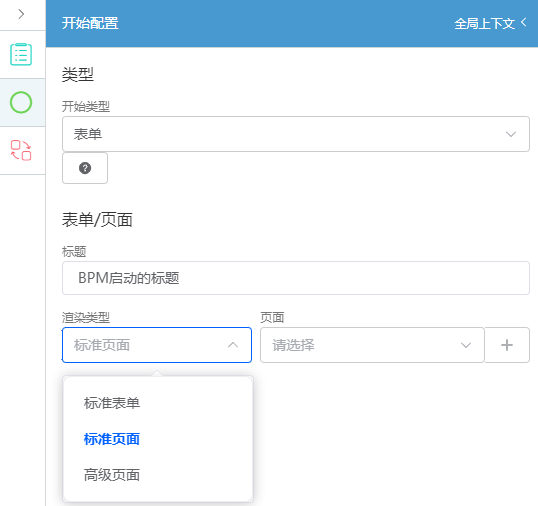This screenshot has height=506, width=538.
Task: Open the 全局上下文 panel link
Action: [484, 23]
